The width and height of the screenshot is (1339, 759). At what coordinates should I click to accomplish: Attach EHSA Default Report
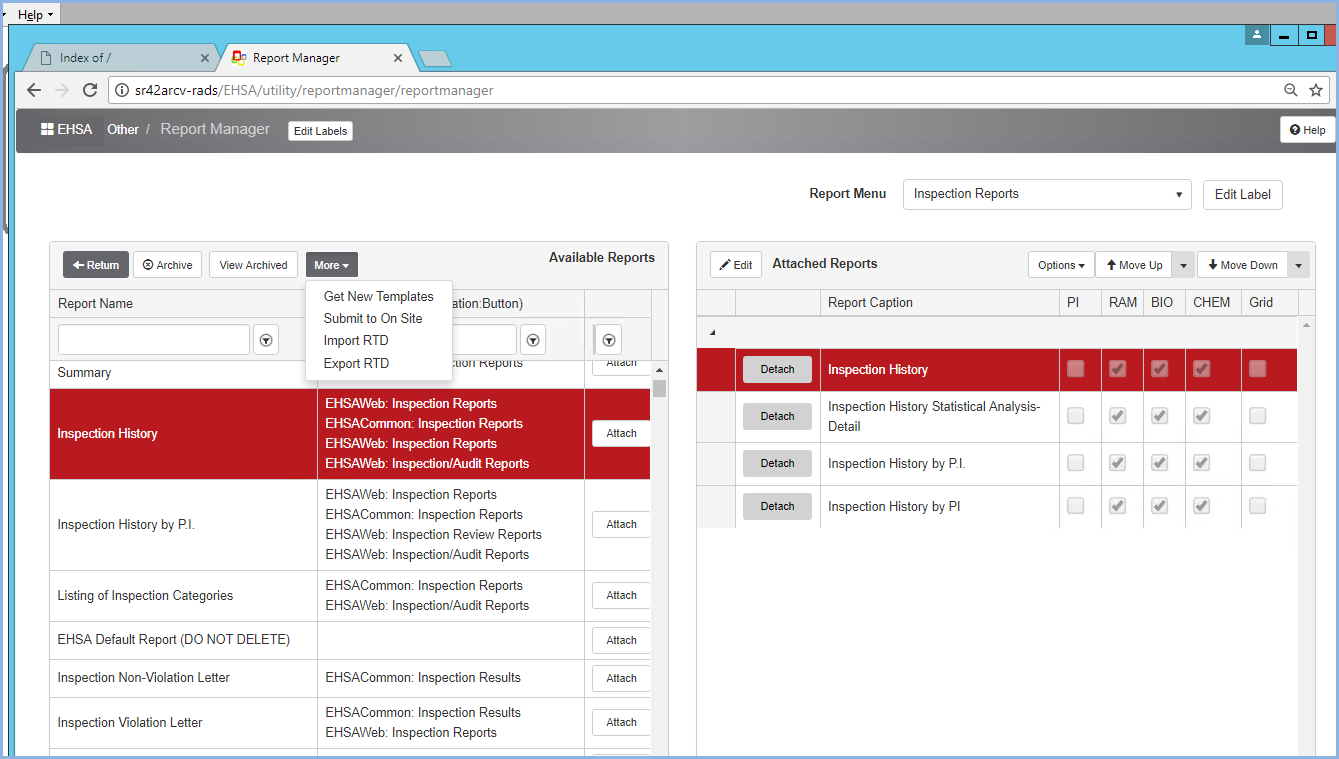[x=621, y=640]
